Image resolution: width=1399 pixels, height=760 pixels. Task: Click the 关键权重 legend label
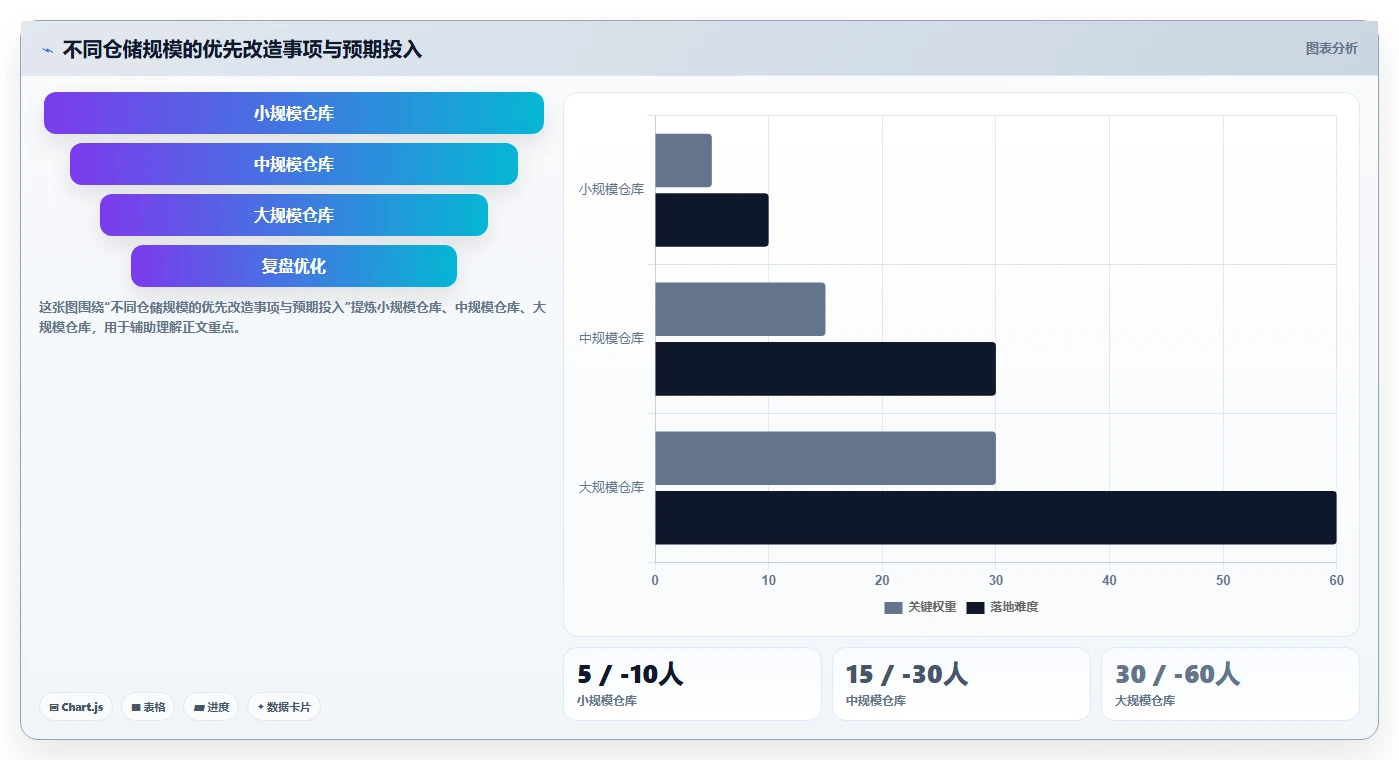[x=932, y=607]
